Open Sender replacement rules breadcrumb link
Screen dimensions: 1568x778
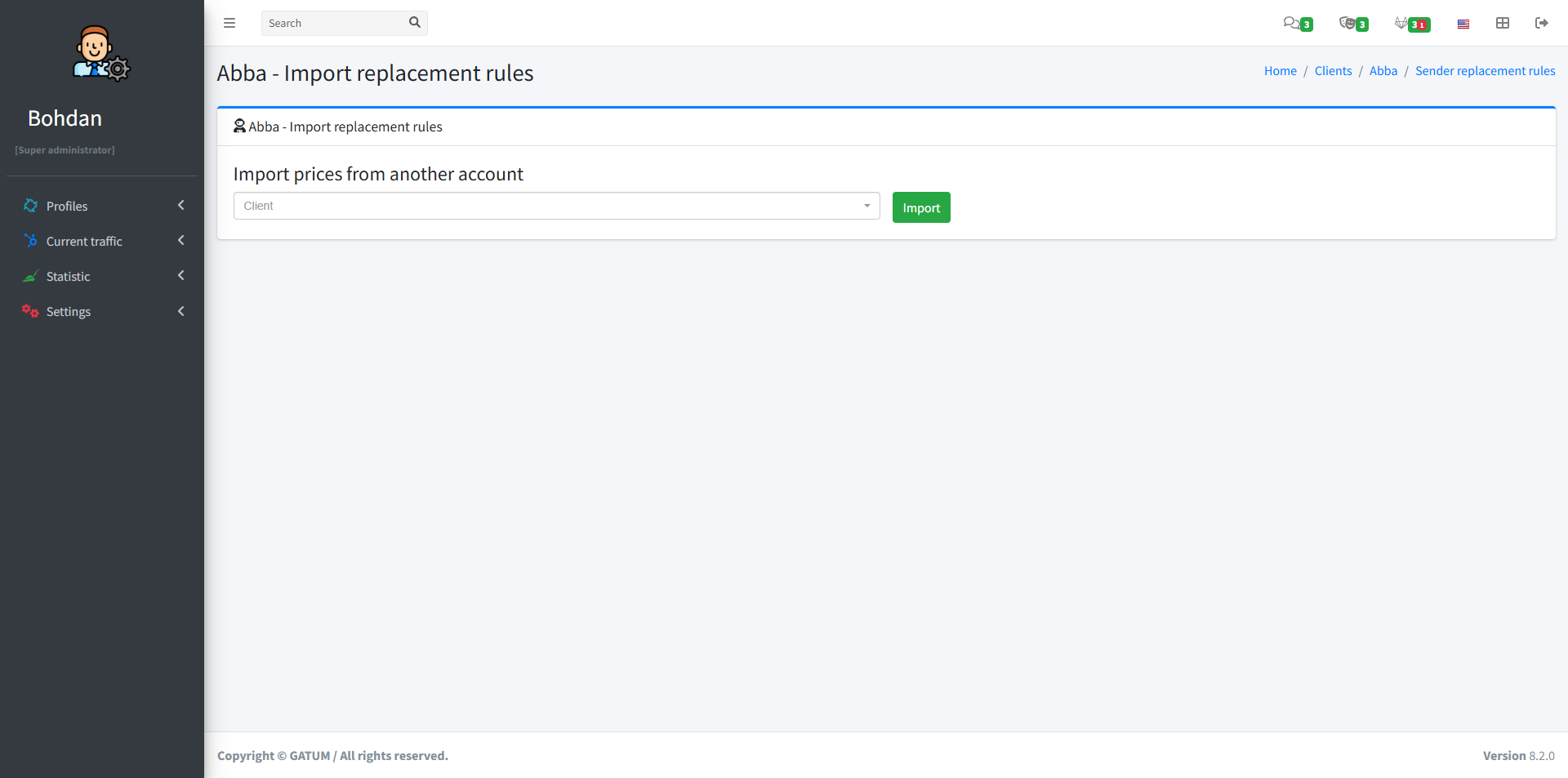[x=1485, y=71]
